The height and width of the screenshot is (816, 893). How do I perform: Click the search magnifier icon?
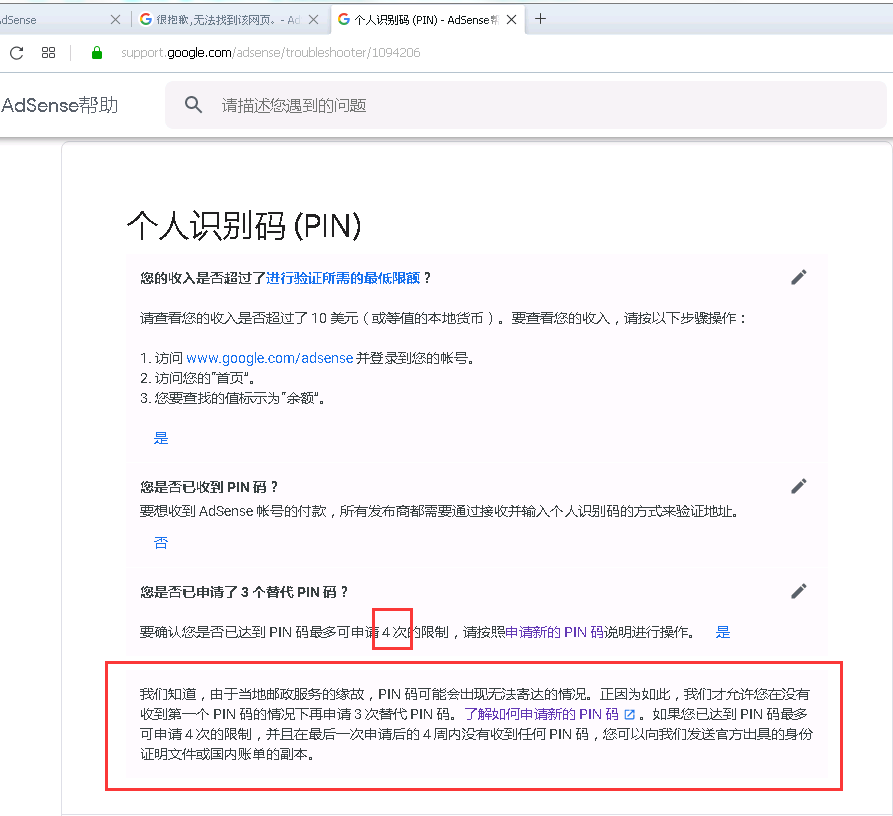pyautogui.click(x=193, y=105)
